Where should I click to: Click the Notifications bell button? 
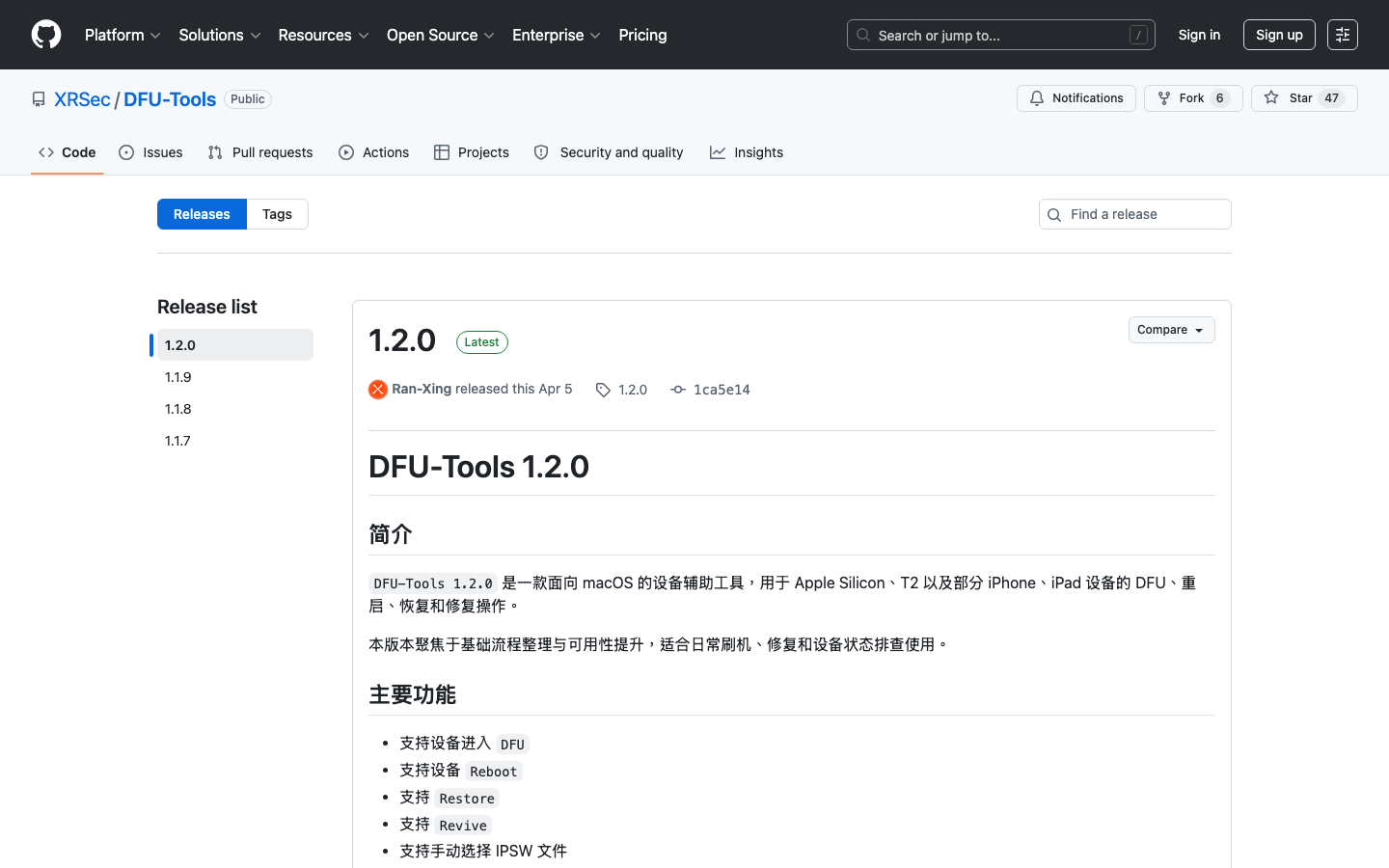coord(1076,98)
